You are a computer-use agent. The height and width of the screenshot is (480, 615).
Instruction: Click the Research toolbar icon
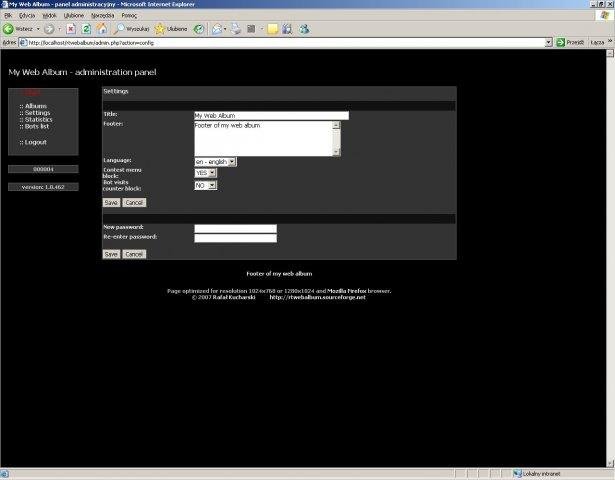287,29
